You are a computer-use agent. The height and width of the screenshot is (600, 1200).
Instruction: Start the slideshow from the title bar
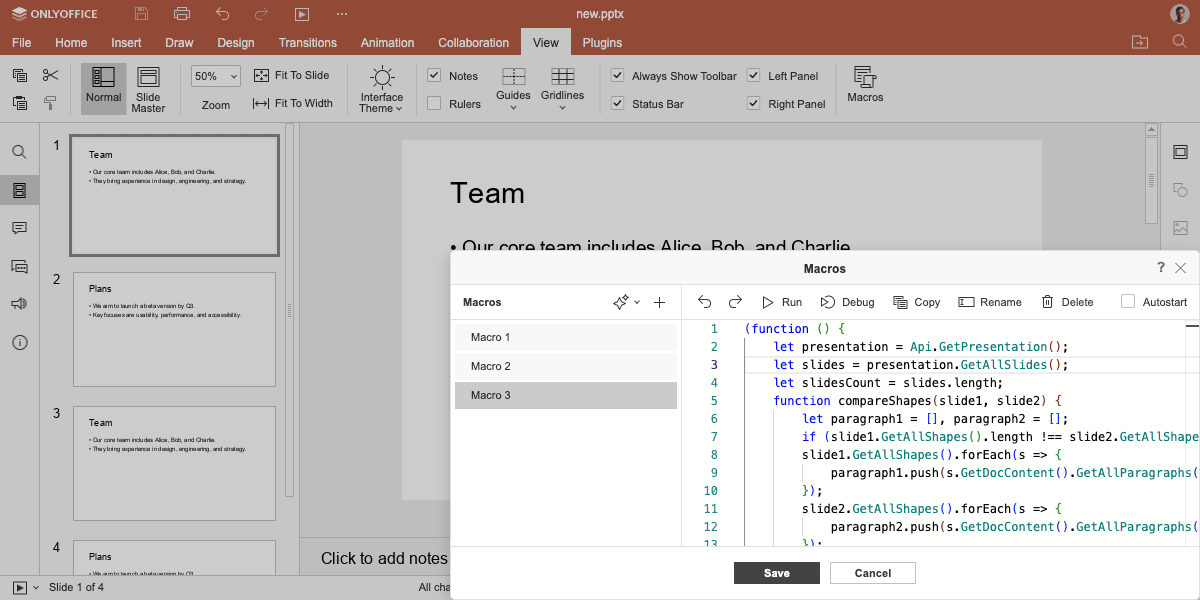point(302,14)
